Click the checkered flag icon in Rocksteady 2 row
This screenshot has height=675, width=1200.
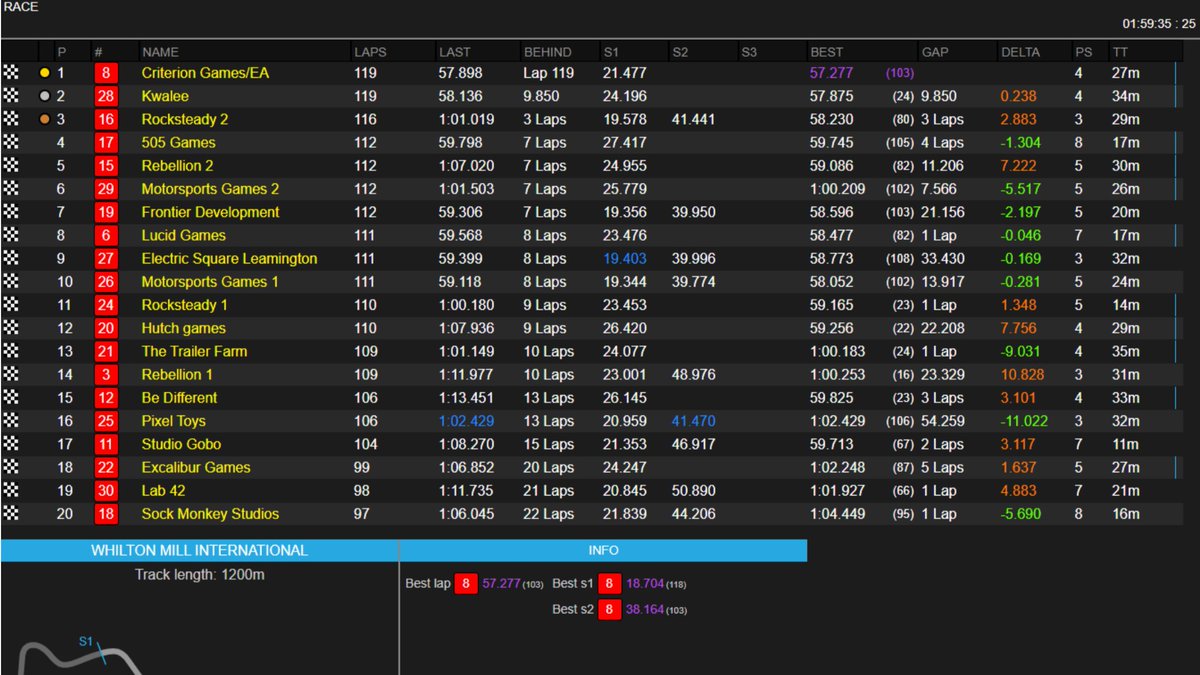click(12, 119)
